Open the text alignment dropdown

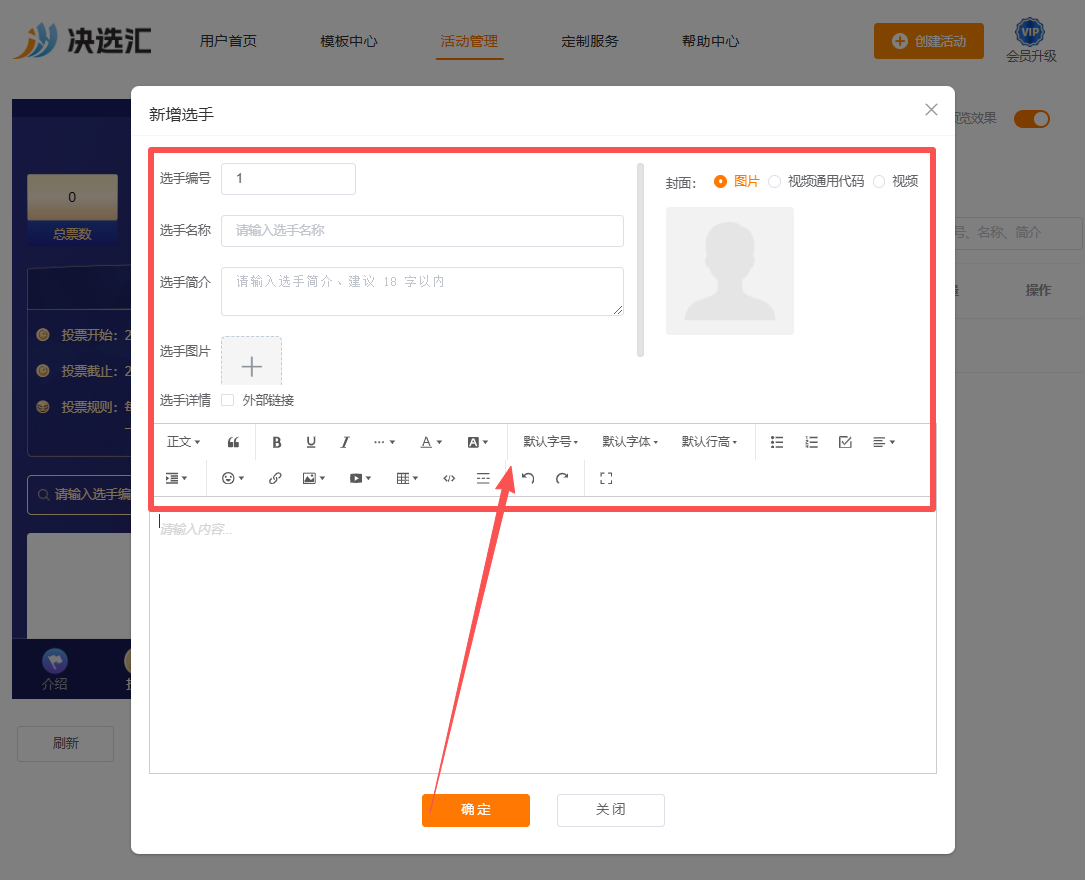click(884, 442)
